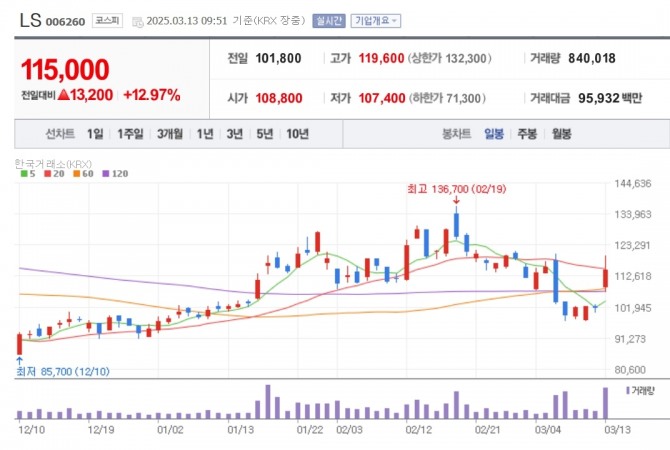Click the 실시간 real-time badge
This screenshot has width=670, height=450.
pos(329,21)
